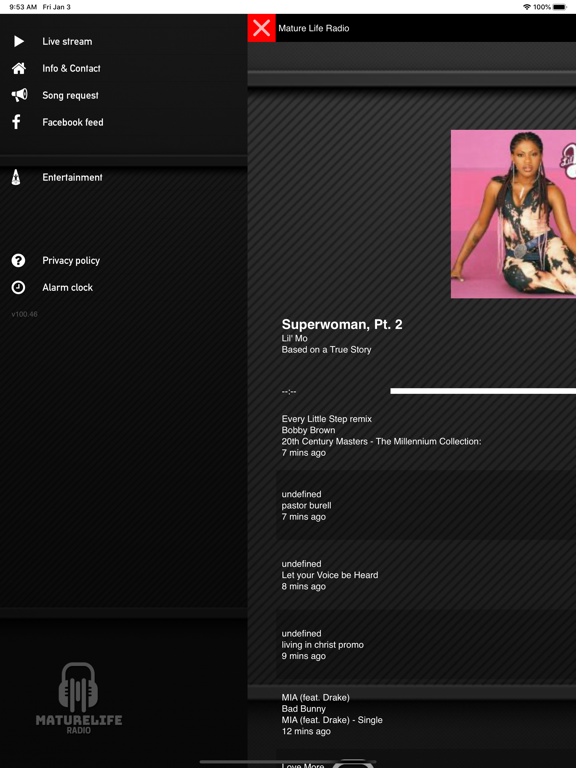Close the side menu with the red X
The image size is (576, 768).
[x=262, y=28]
